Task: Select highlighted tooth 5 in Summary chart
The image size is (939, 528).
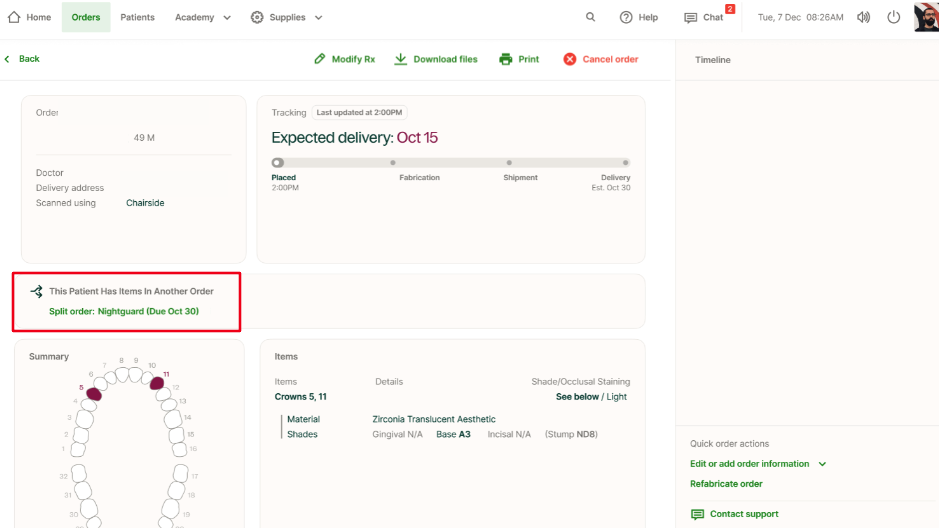Action: click(x=93, y=394)
